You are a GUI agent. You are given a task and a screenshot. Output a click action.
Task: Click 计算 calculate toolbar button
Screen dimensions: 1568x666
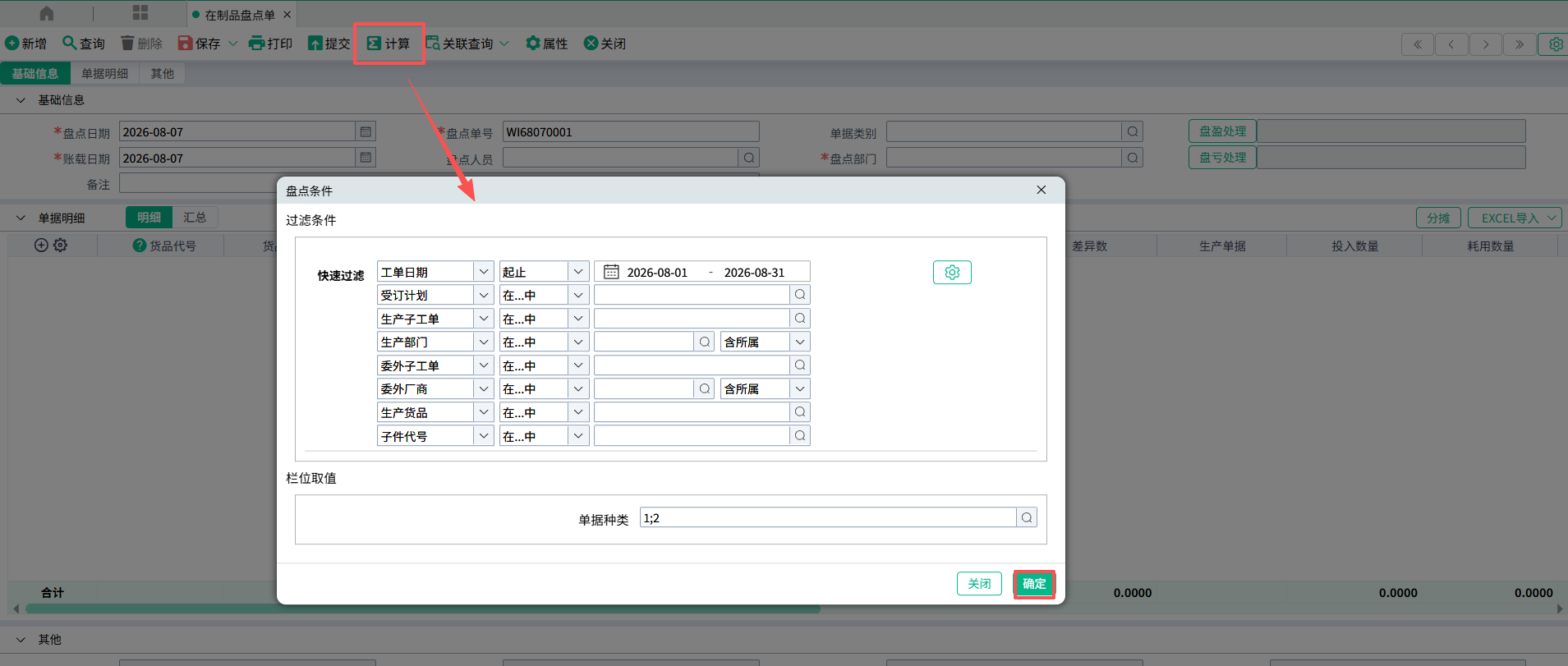point(389,43)
